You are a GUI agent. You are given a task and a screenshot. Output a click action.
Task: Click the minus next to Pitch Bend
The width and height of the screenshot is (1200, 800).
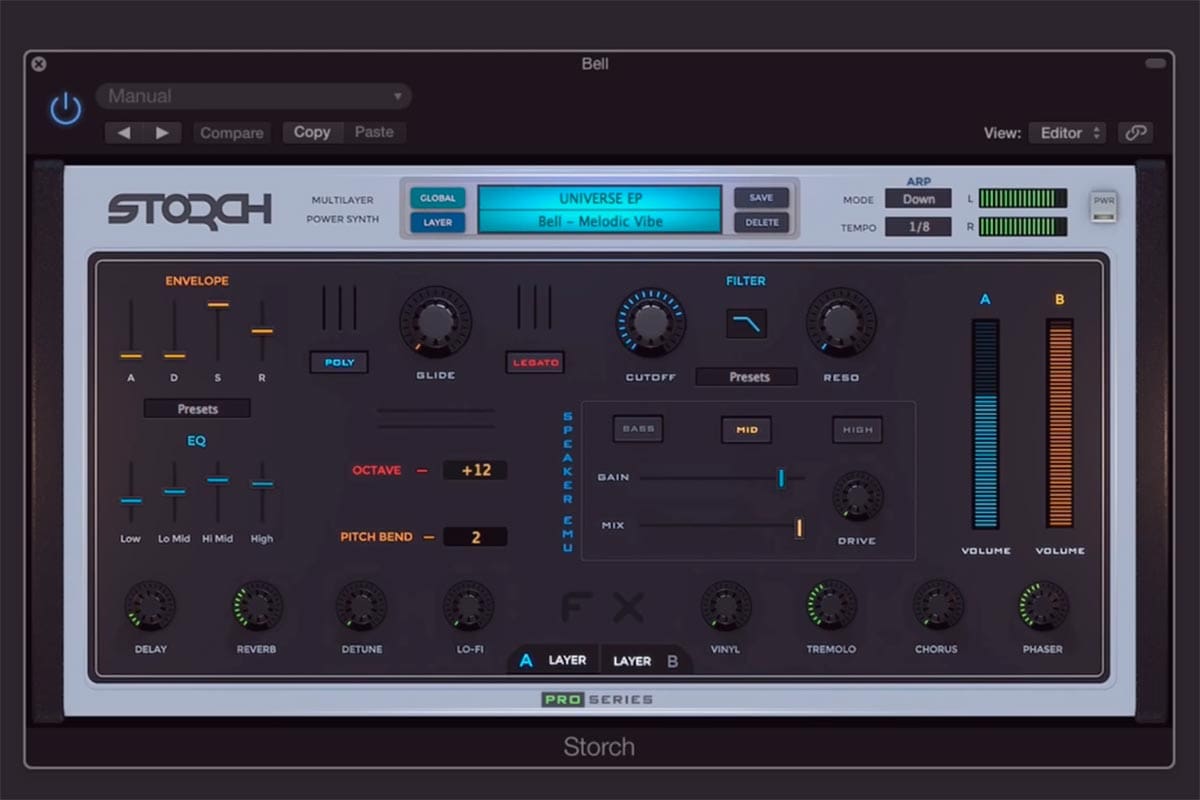[x=428, y=538]
